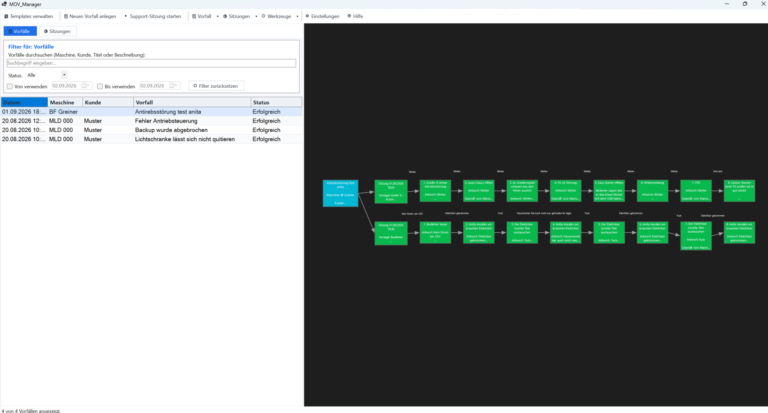Select the row Backup wurde abgebrochen
Image resolution: width=768 pixels, height=413 pixels.
click(x=151, y=130)
